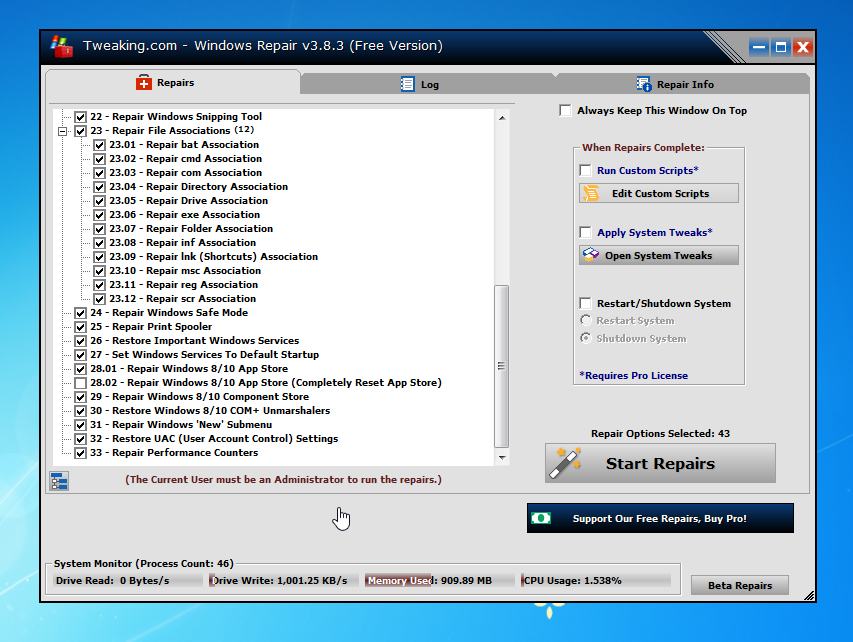Click the Tweaking.com toolbox logo in title bar

pyautogui.click(x=61, y=47)
